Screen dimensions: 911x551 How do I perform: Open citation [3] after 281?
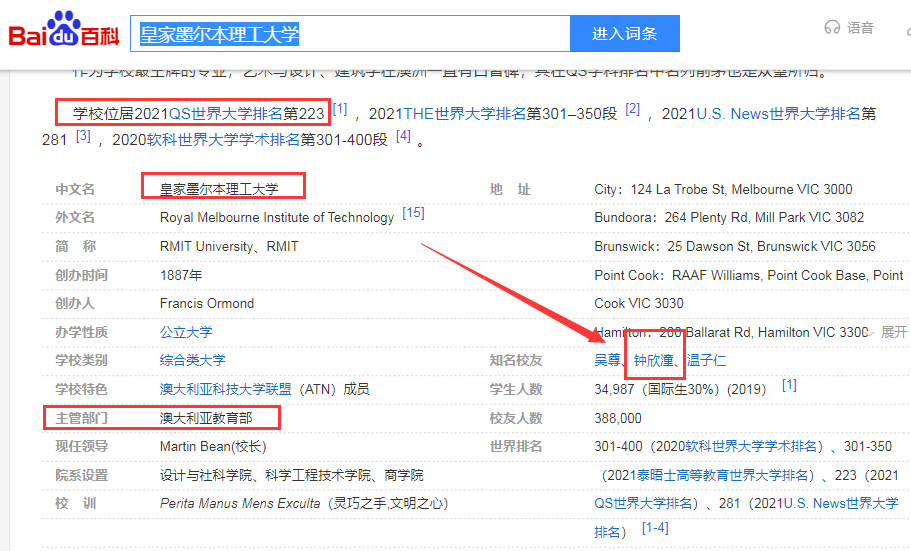click(83, 135)
